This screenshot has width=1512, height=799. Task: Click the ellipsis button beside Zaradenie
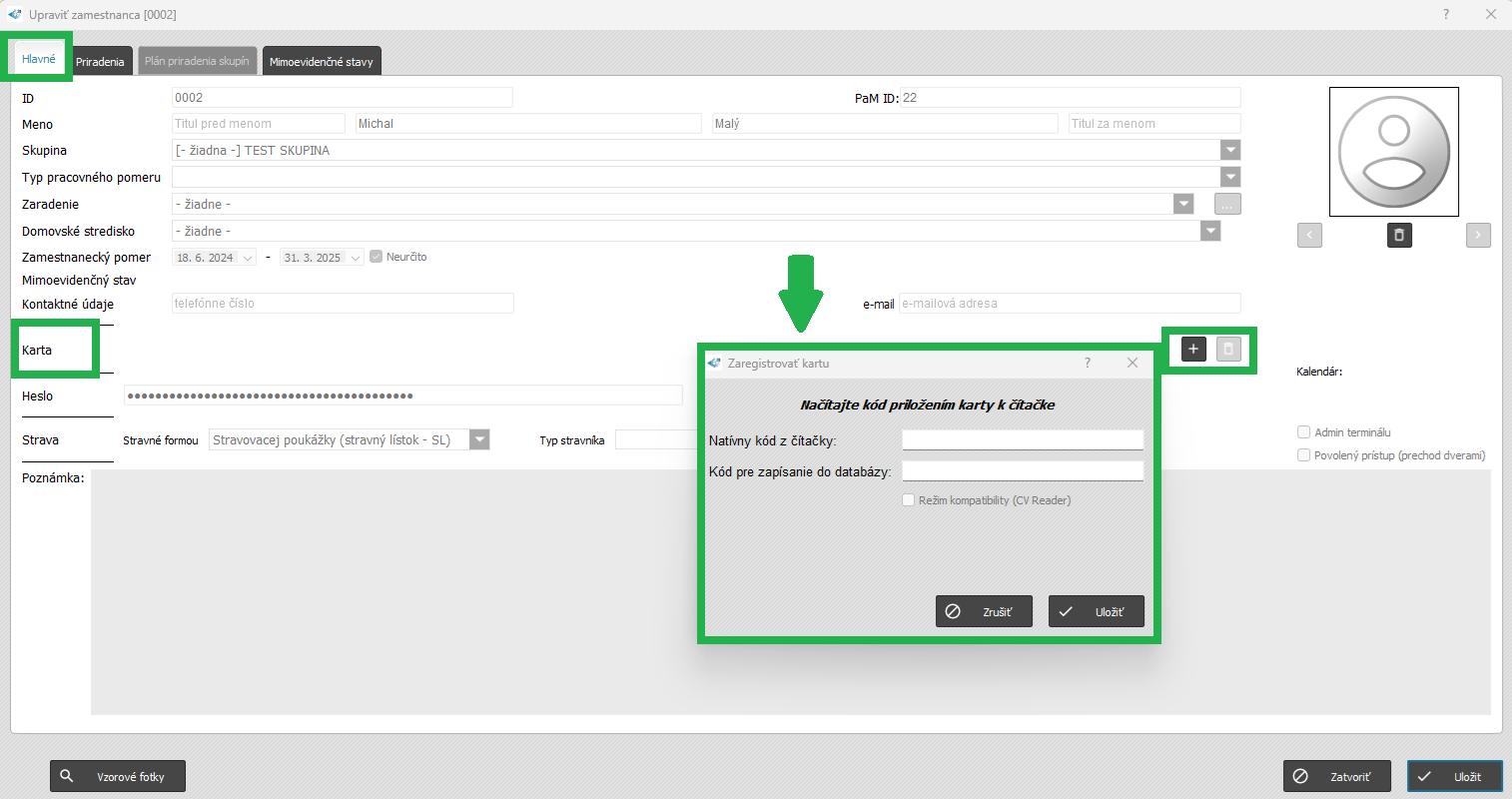click(1227, 204)
